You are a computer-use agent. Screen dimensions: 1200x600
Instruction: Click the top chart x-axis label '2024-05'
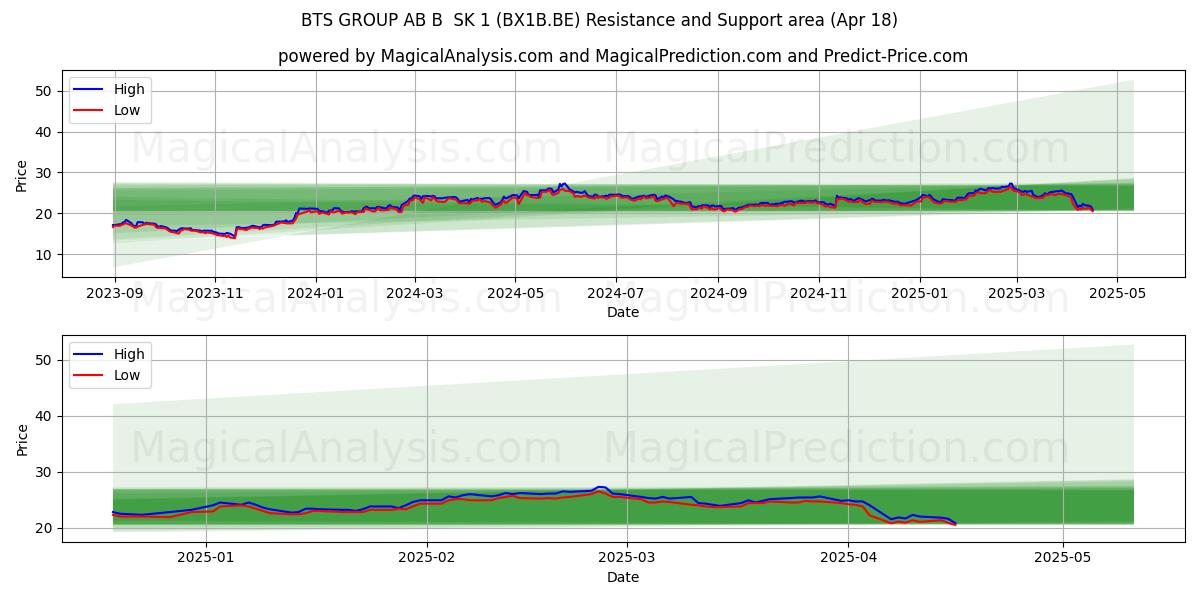516,294
